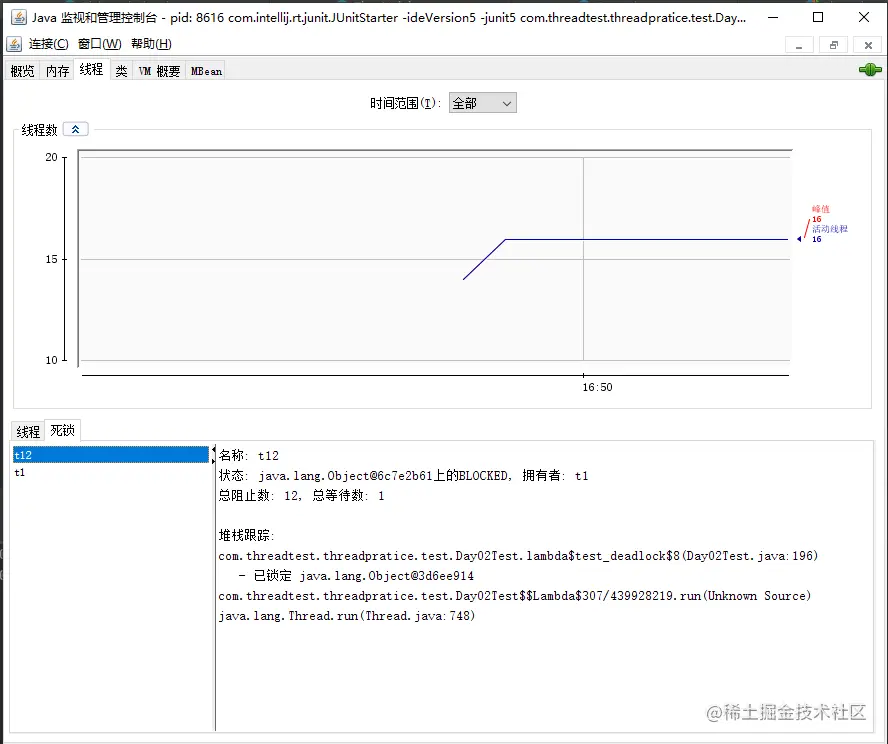Click the 状态 BLOCKED line
The width and height of the screenshot is (888, 744).
[x=404, y=476]
